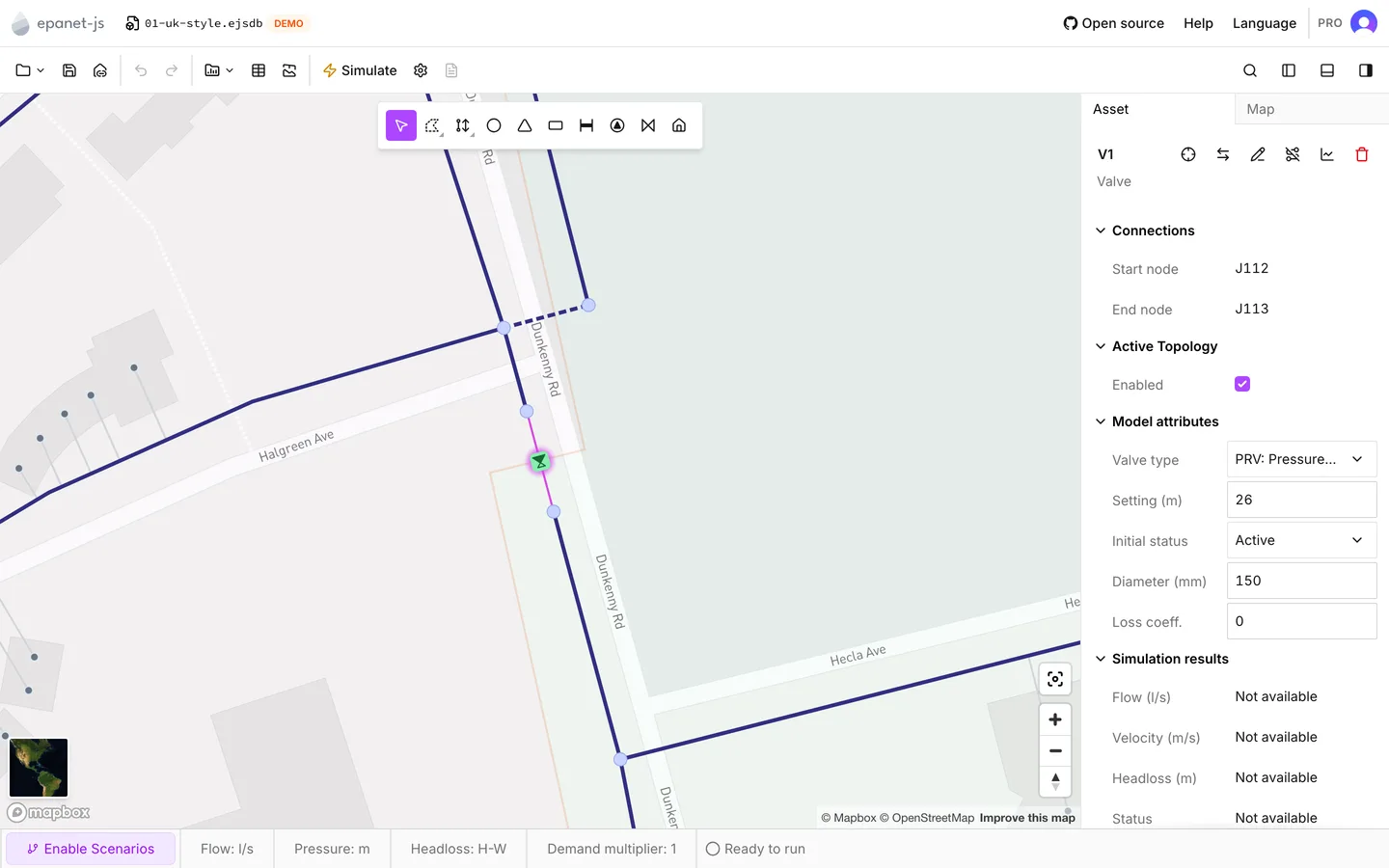Open the Open source GitHub link
Screen dimensions: 1389x868
point(1113,23)
